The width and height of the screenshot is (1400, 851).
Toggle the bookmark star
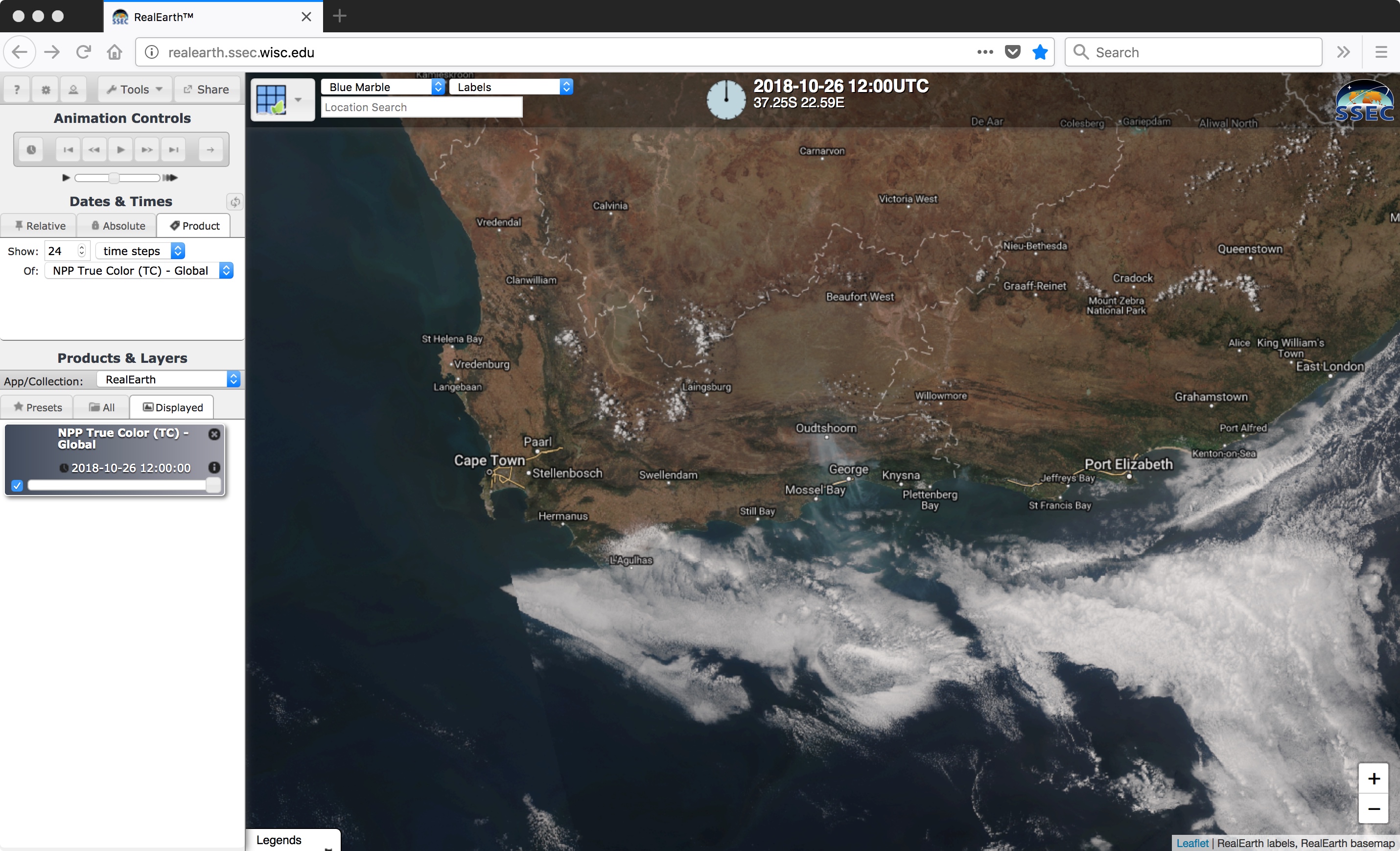(x=1040, y=52)
